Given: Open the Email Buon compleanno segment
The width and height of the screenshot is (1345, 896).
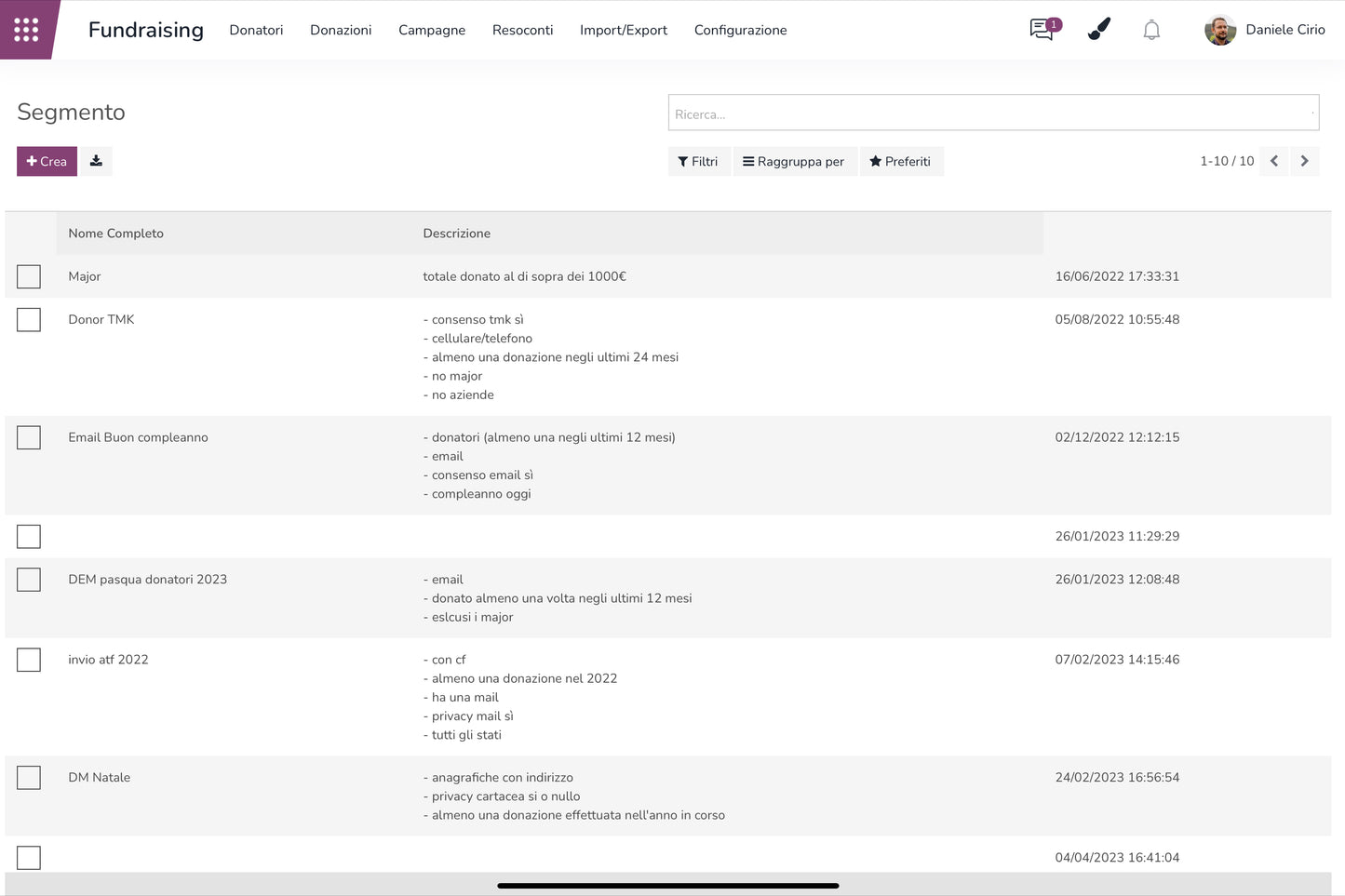Looking at the screenshot, I should (x=138, y=437).
